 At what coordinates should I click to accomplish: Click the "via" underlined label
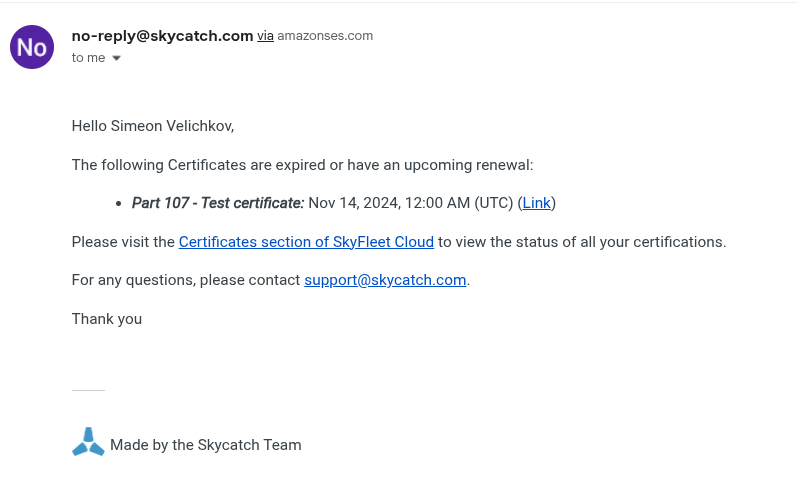(265, 36)
